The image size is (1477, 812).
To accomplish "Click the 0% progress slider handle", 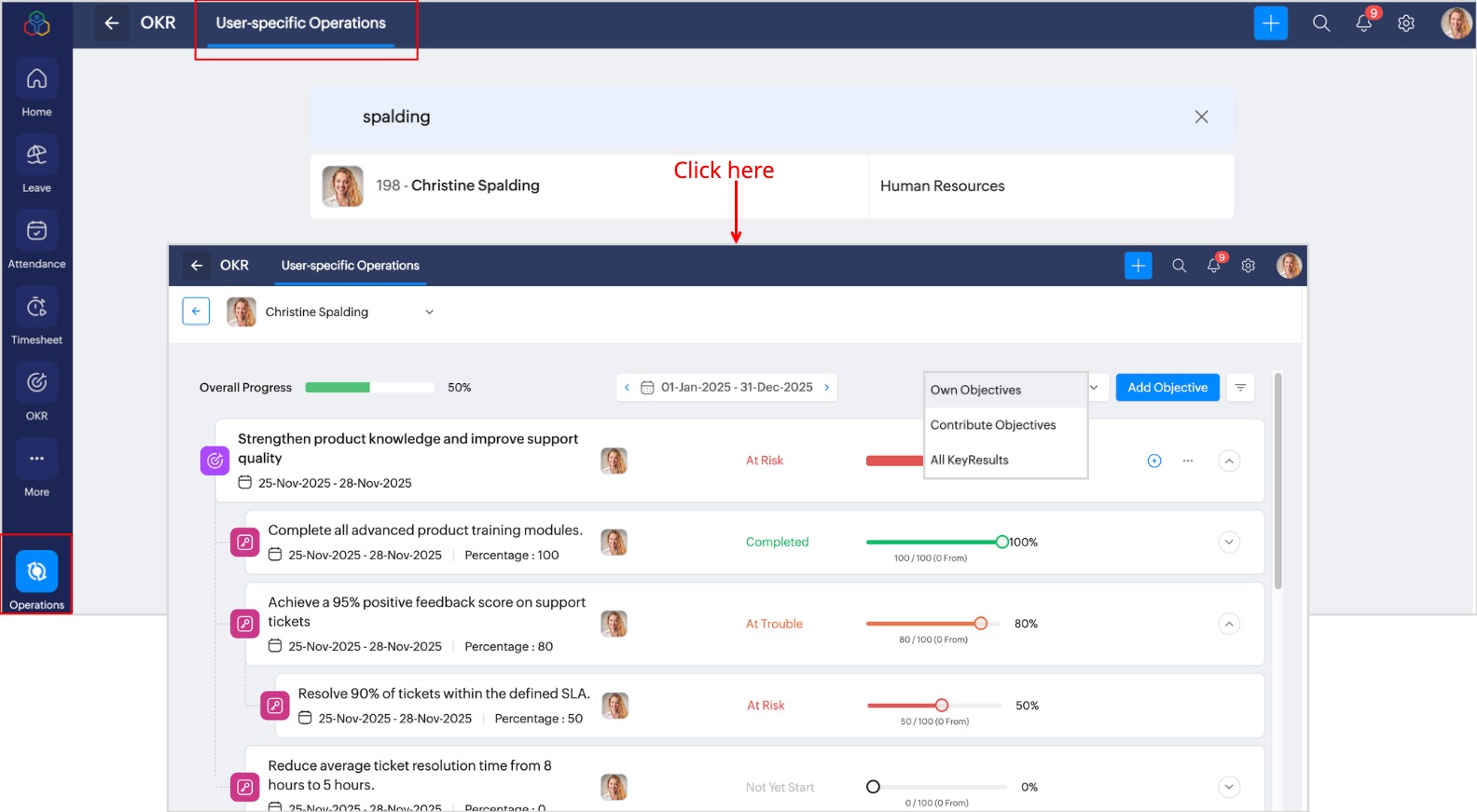I will tap(873, 787).
